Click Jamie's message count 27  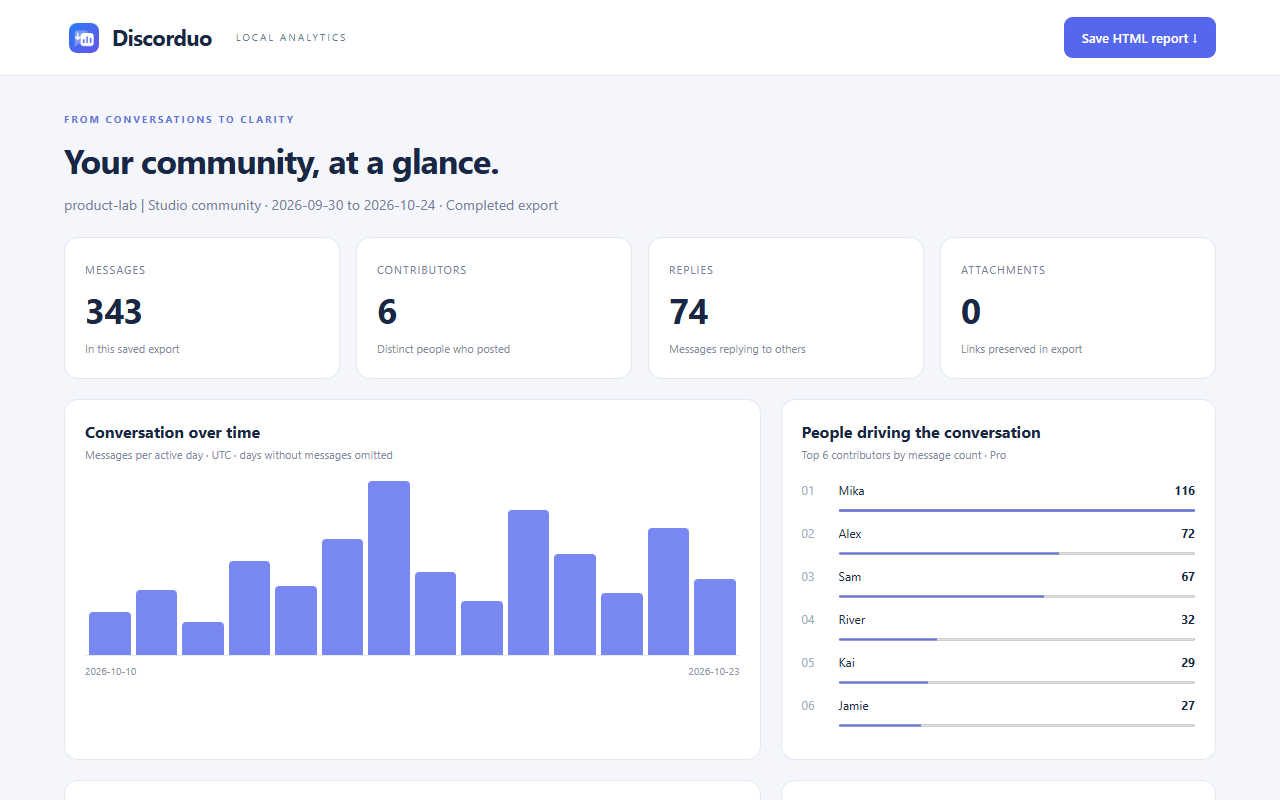point(1188,706)
